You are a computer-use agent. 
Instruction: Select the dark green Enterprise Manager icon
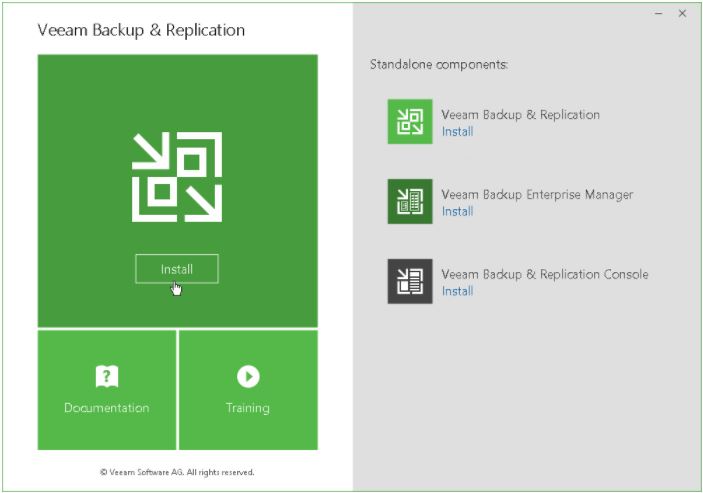pos(410,202)
